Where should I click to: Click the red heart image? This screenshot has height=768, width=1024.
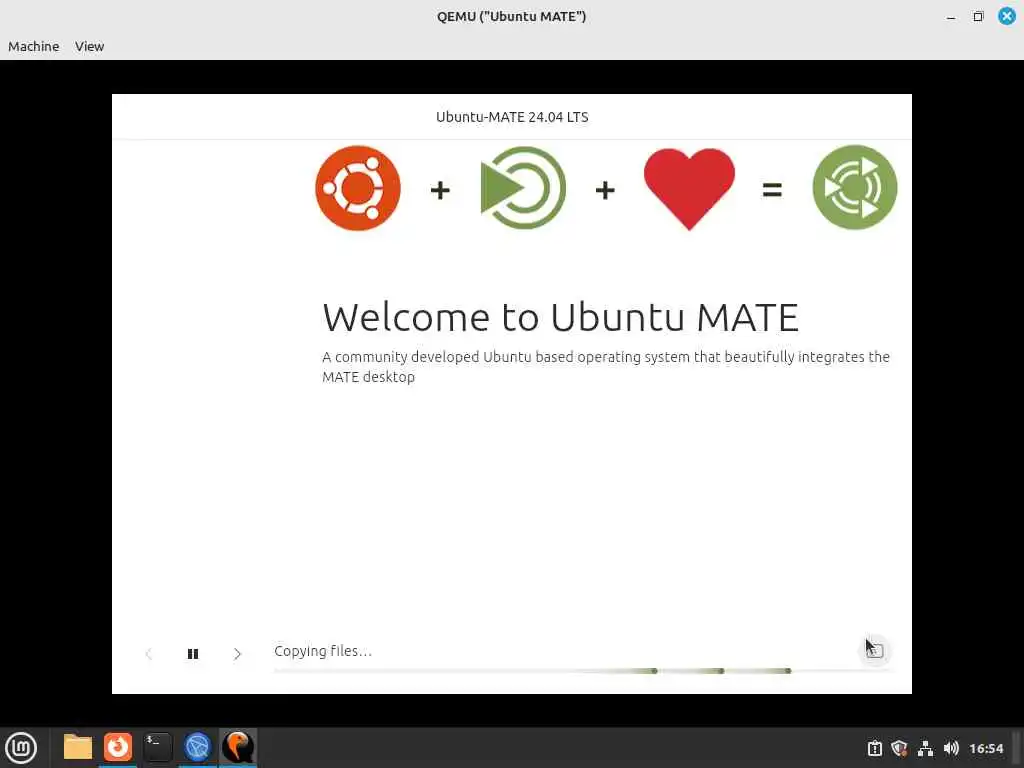[x=689, y=188]
